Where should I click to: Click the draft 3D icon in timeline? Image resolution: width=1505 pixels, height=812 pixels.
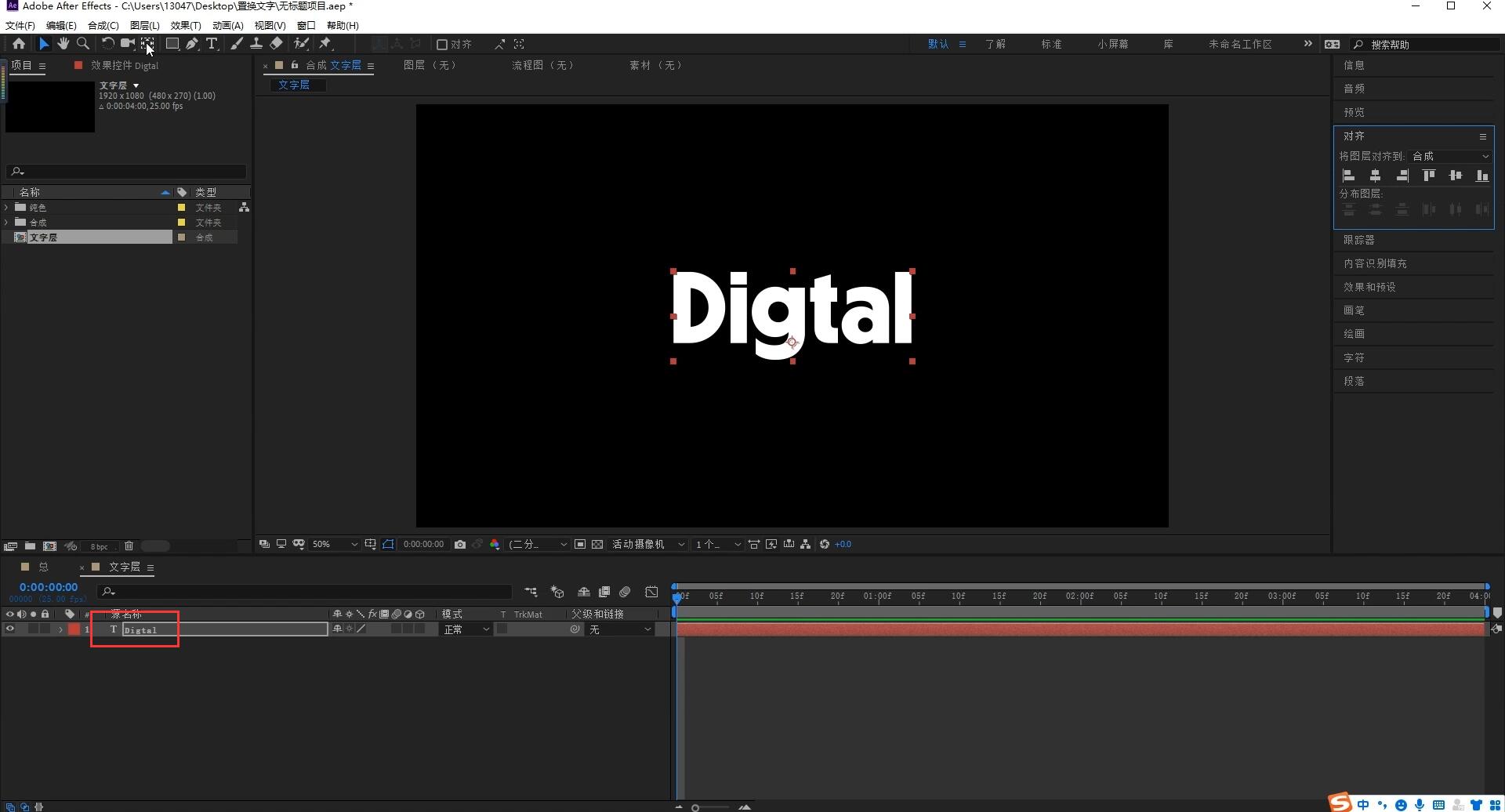pos(557,592)
